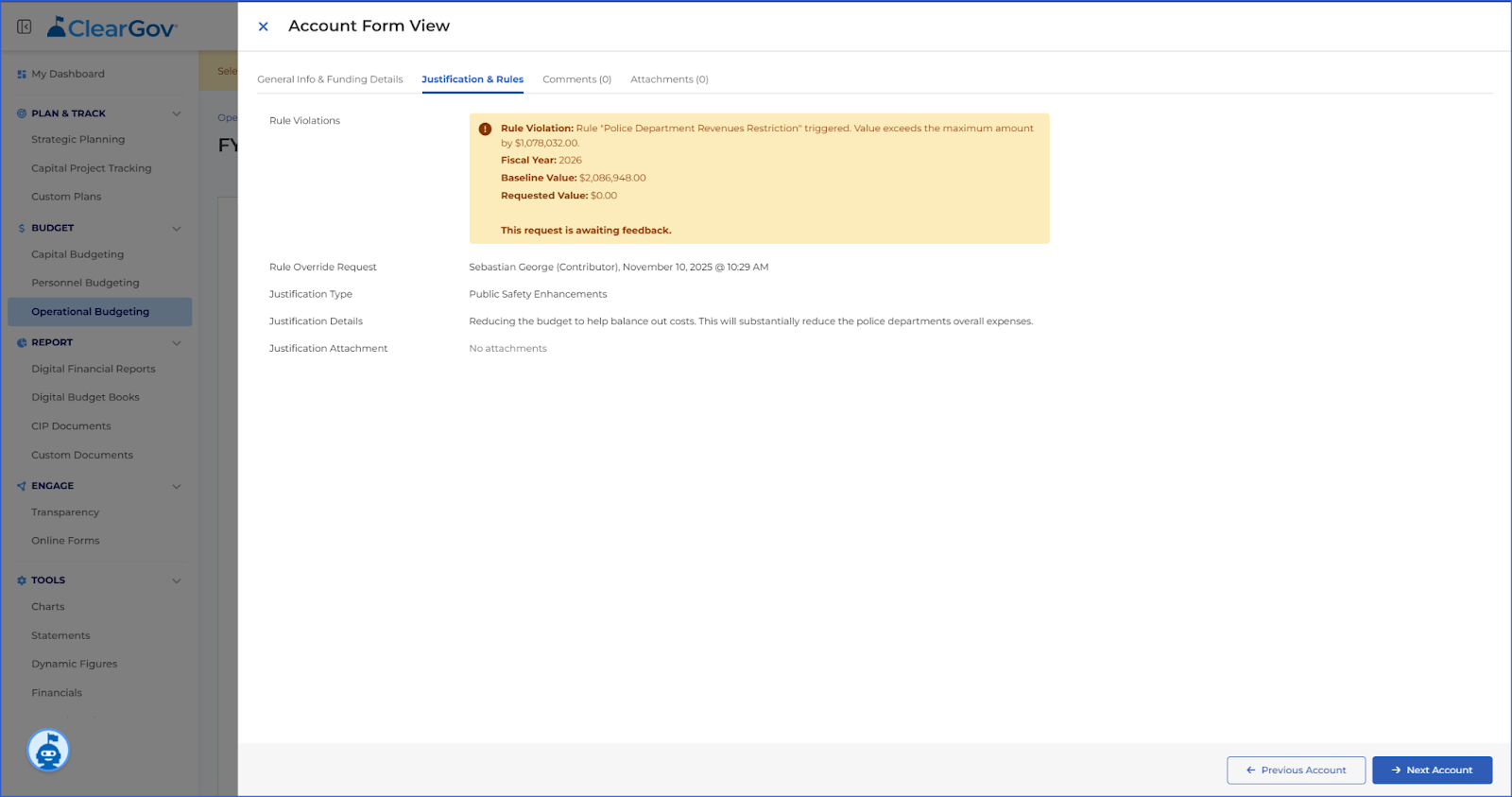Click the TOOLS heading
Viewport: 1512px width, 797px height.
48,580
